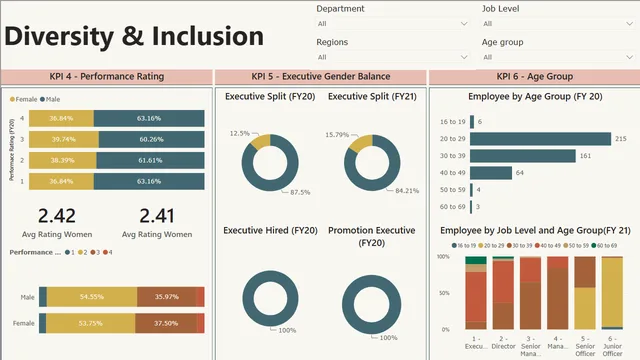Select the 3 - Senior Manager stacked column
The width and height of the screenshot is (640, 360).
531,293
